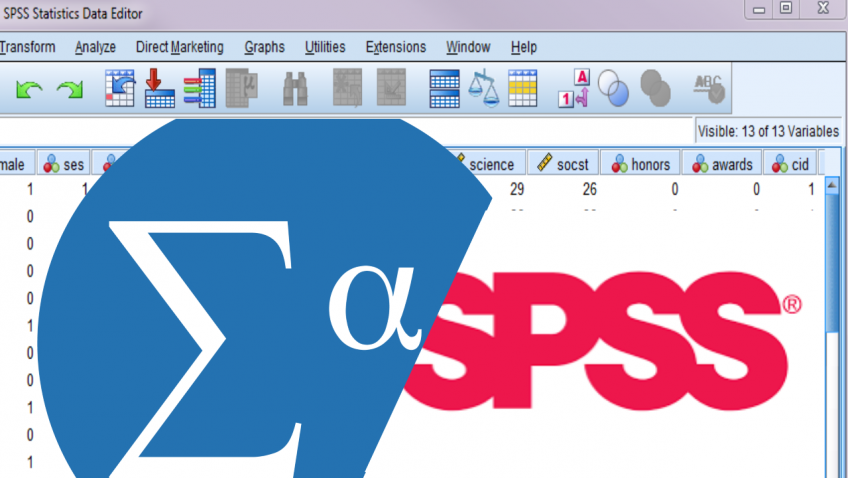
Task: Open the Analyze menu
Action: tap(95, 48)
